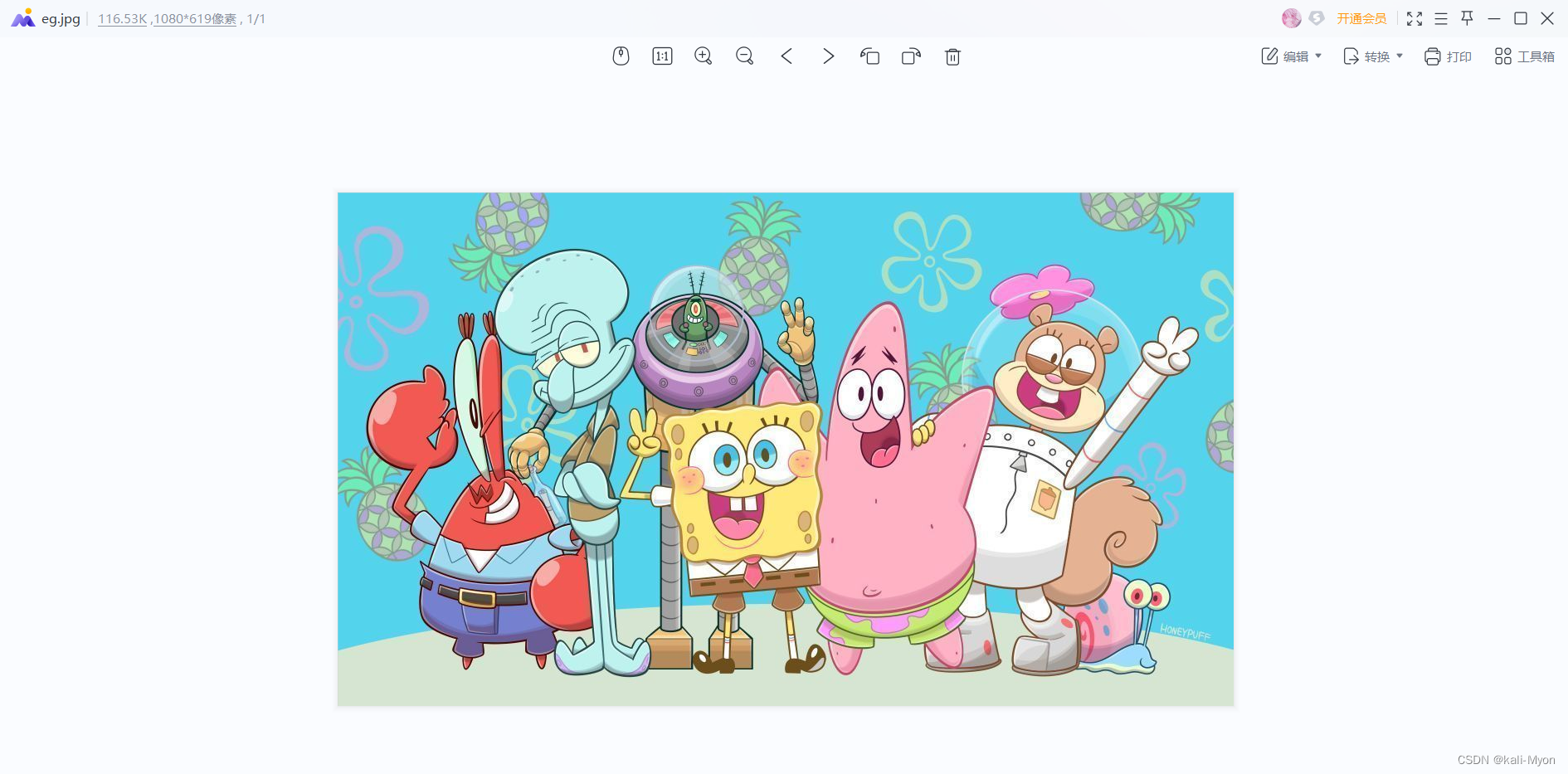Open the 工具箱 toolbox
Screen dimensions: 1568x774
[x=1525, y=56]
